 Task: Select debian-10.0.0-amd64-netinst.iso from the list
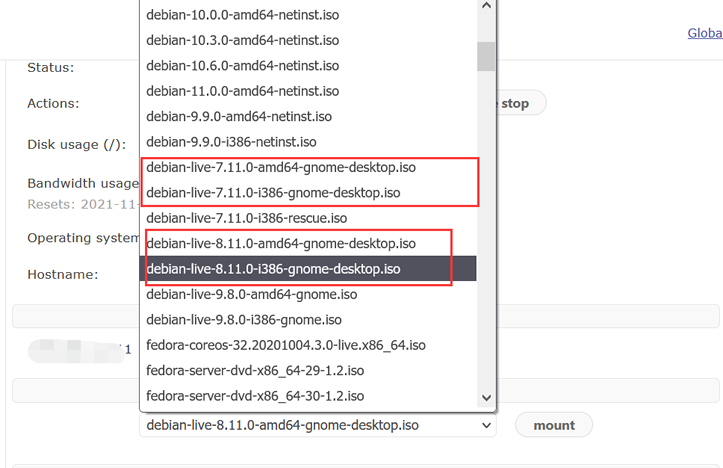point(308,15)
